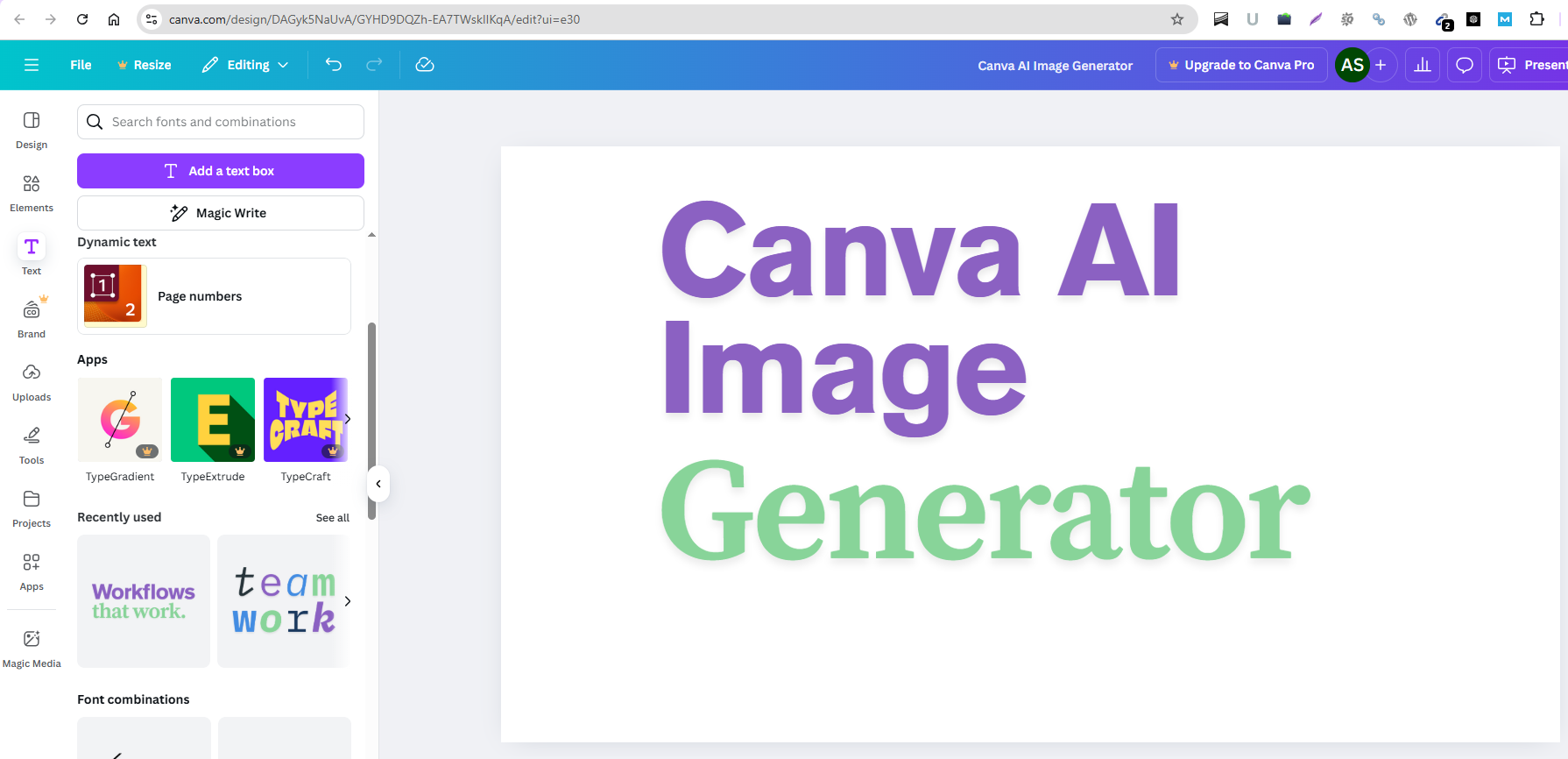Switch to the Design tab

(x=32, y=130)
